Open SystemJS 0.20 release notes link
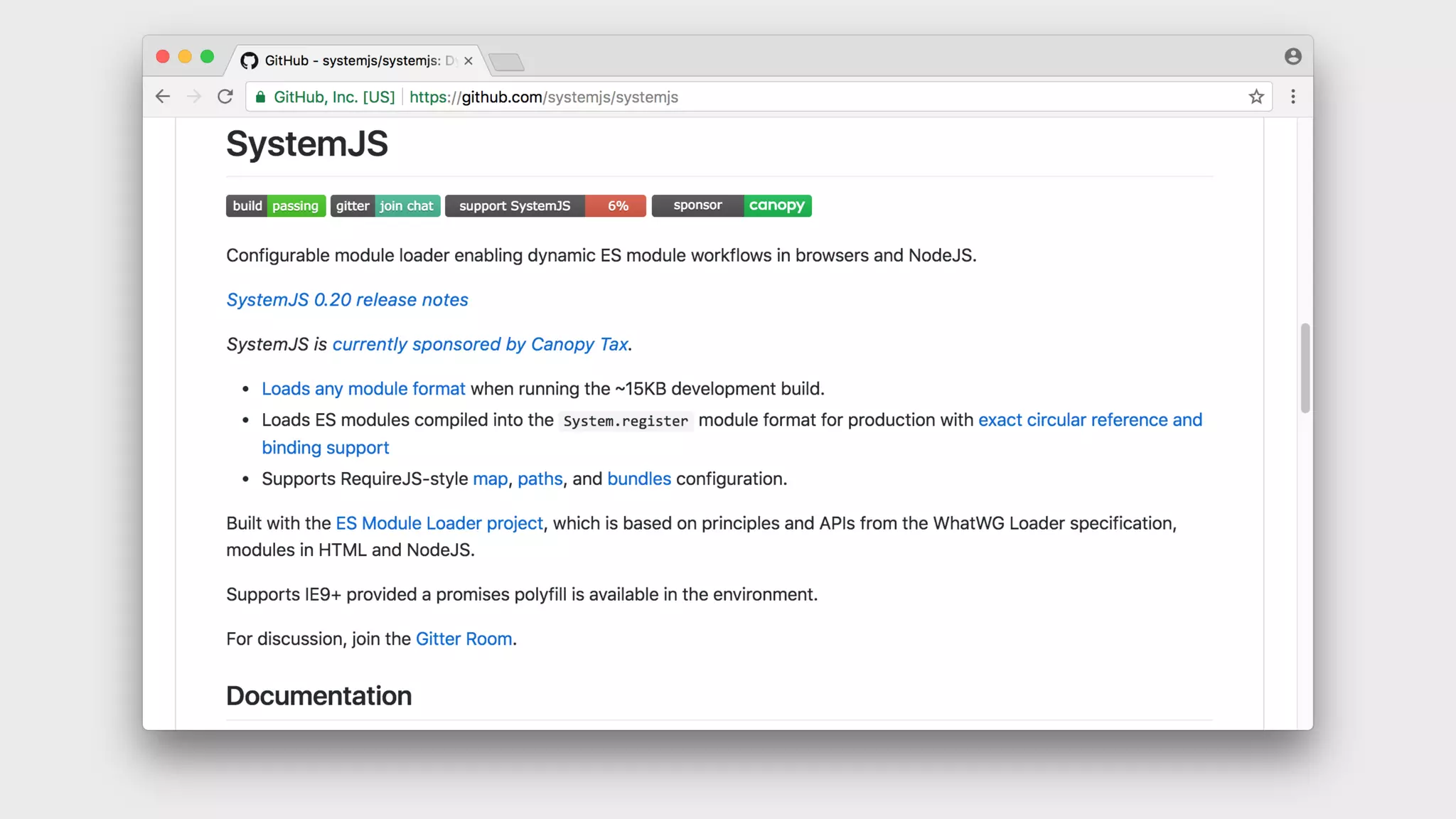This screenshot has height=819, width=1456. pos(347,300)
